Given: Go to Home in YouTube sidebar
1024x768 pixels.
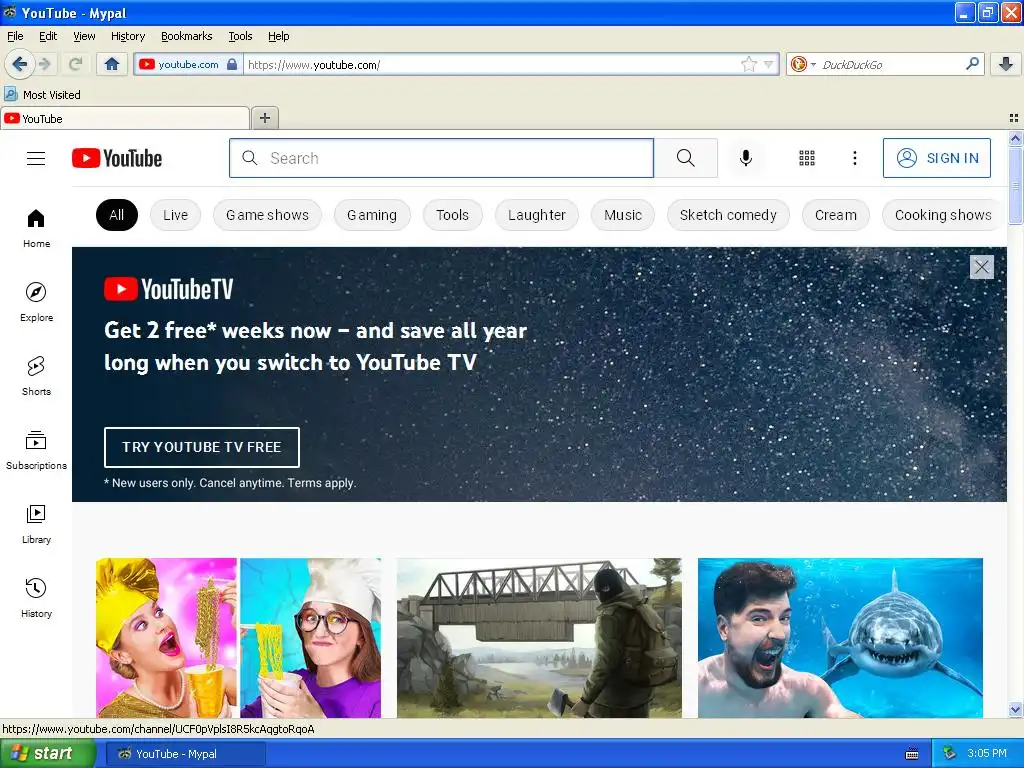Looking at the screenshot, I should pos(36,228).
